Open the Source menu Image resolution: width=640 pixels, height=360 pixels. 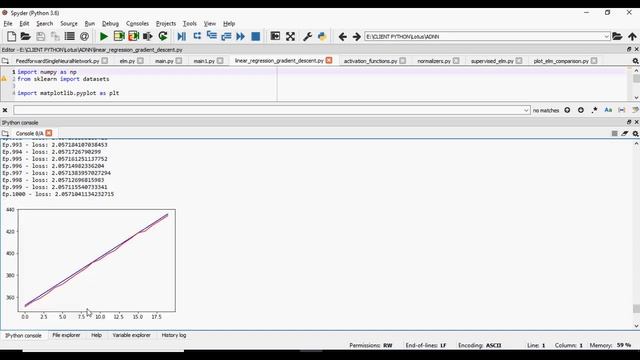click(x=69, y=24)
